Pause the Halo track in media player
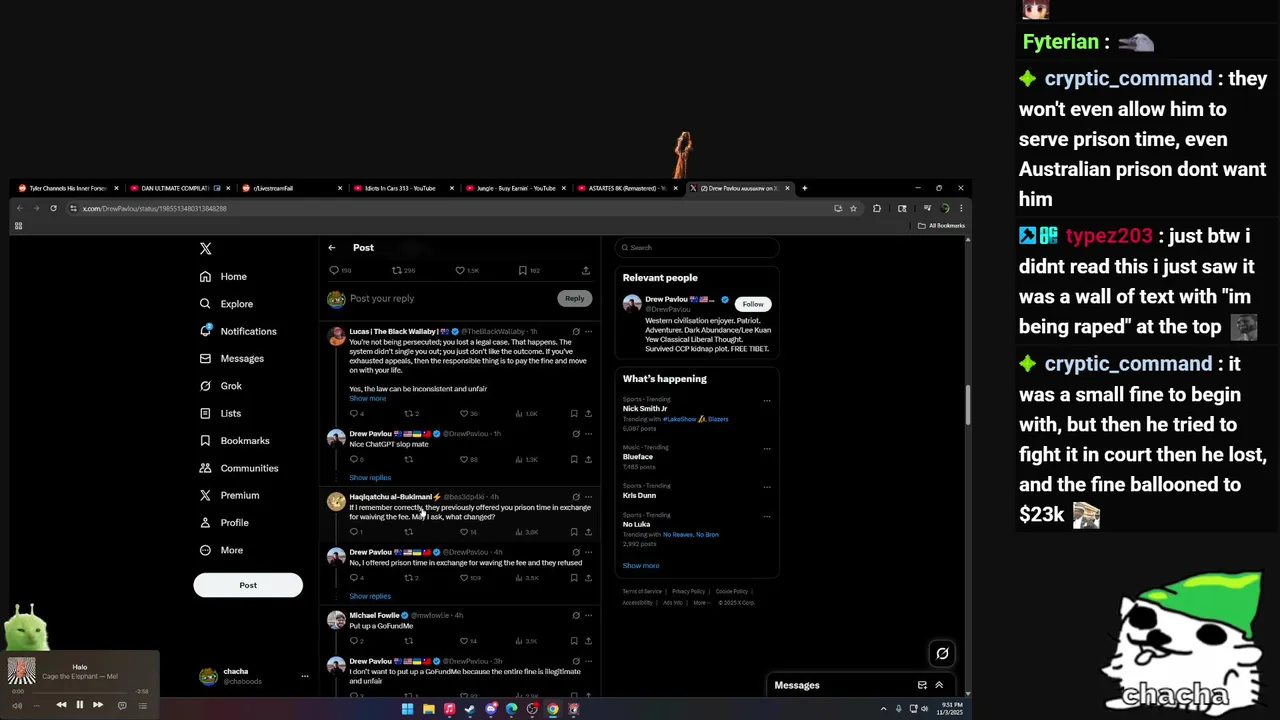Screen dimensions: 1280x720 79,705
